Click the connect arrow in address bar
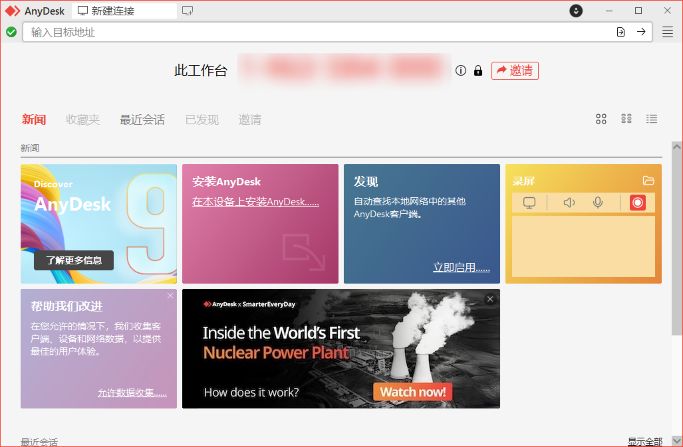Viewport: 683px width, 447px height. tap(641, 32)
